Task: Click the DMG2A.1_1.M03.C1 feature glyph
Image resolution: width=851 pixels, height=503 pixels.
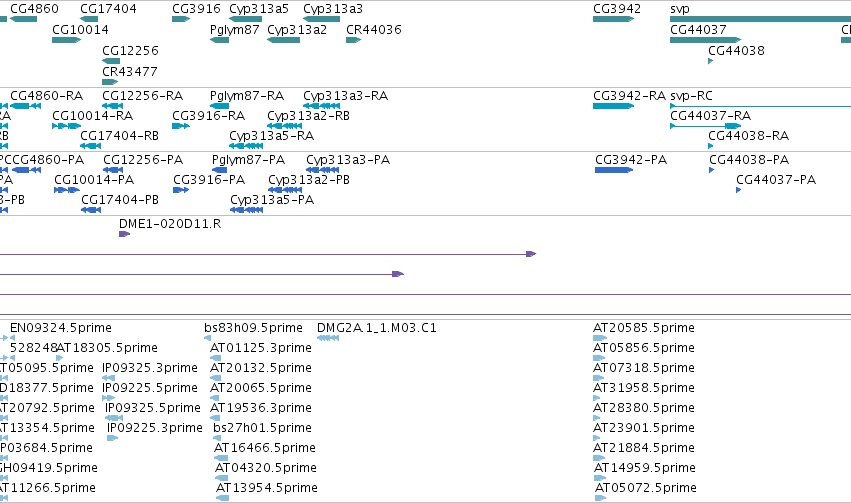Action: coord(328,338)
